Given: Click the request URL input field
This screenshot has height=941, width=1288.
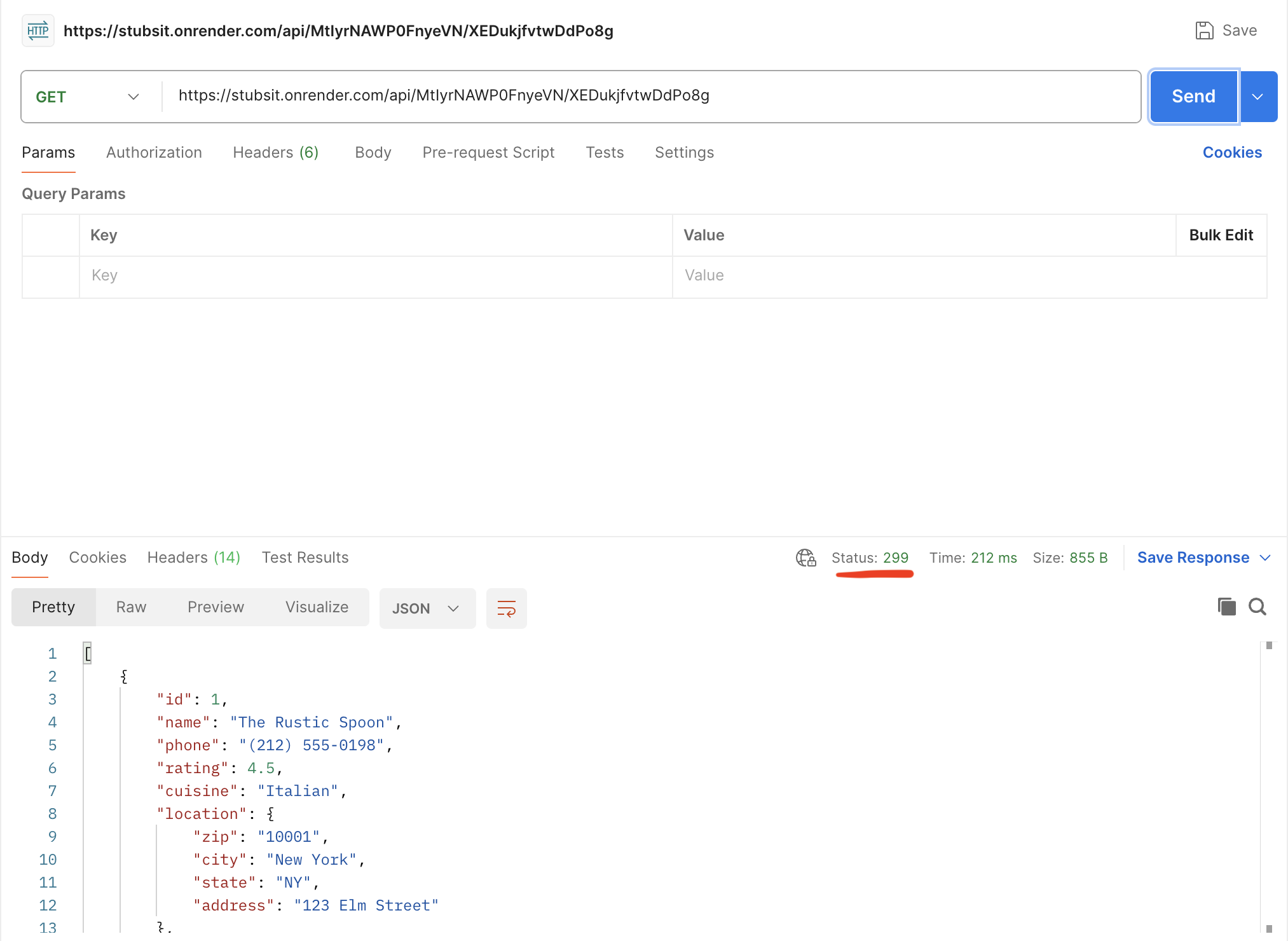Looking at the screenshot, I should (x=648, y=95).
